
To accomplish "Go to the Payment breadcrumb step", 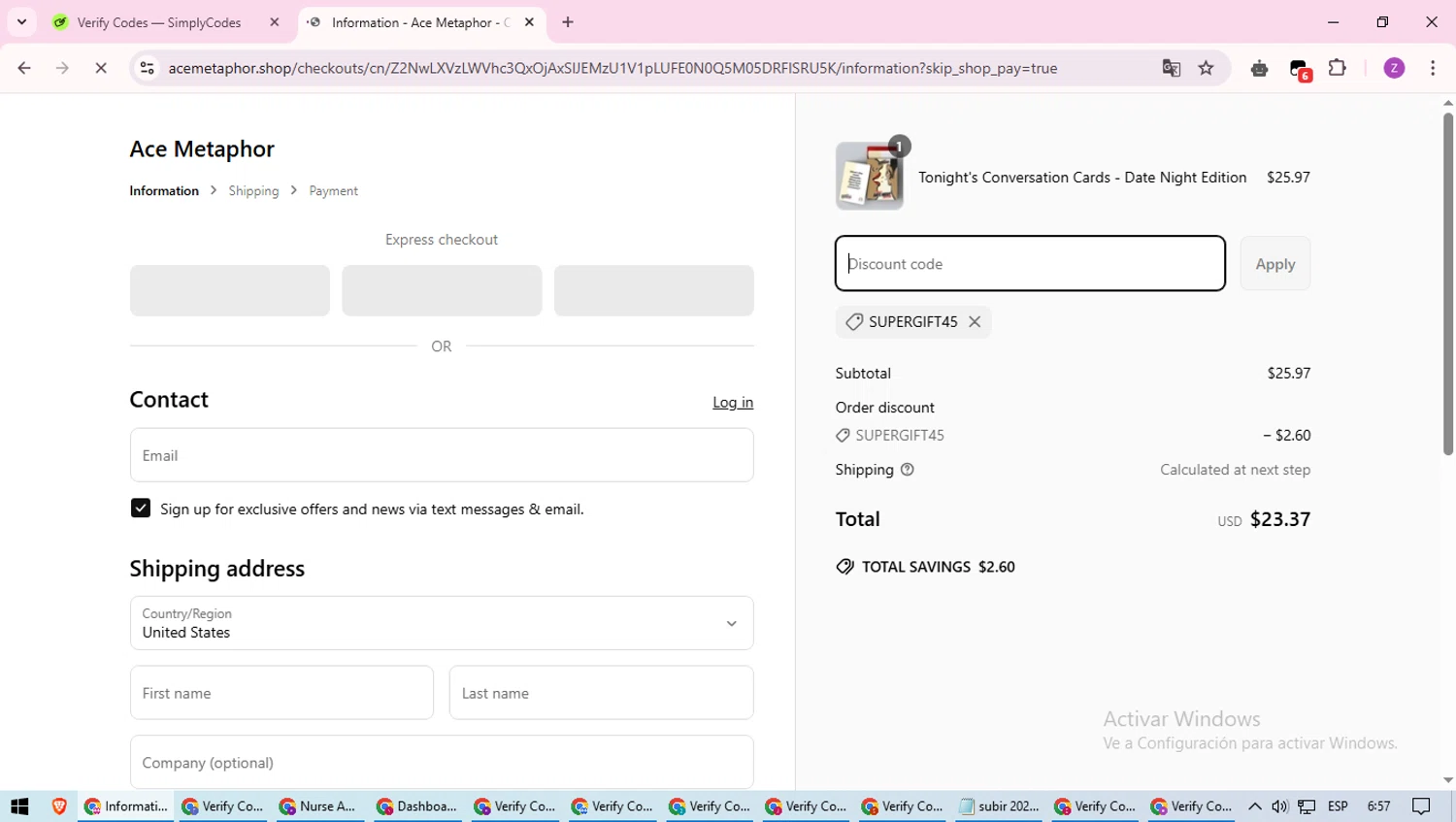I will (333, 191).
